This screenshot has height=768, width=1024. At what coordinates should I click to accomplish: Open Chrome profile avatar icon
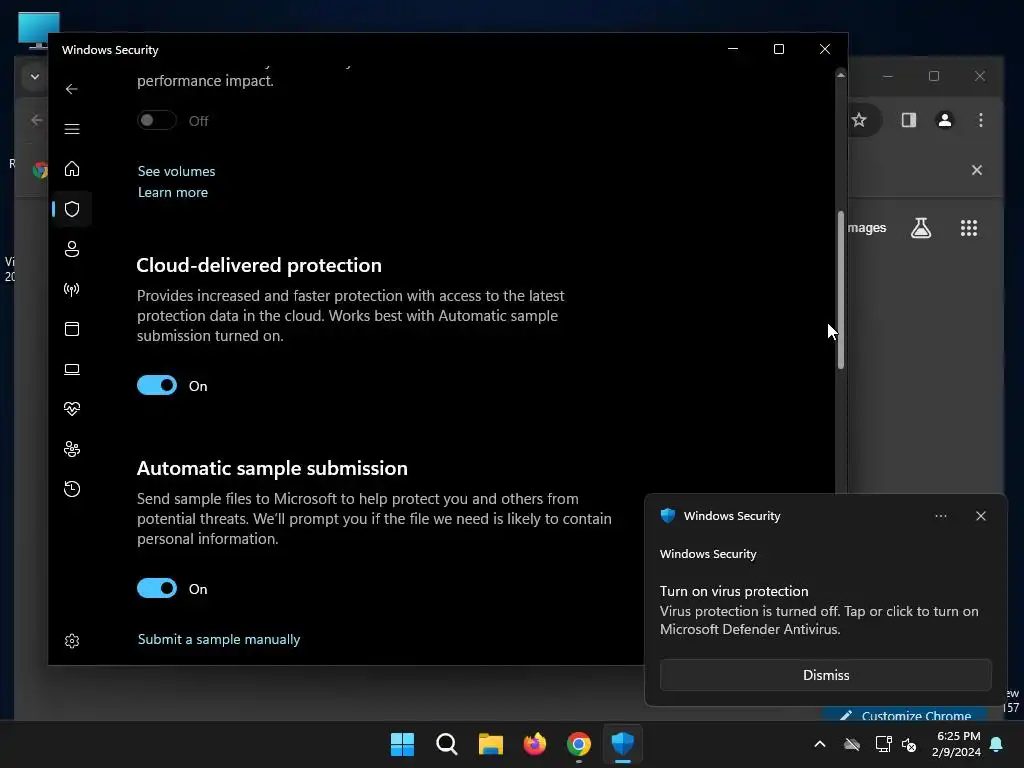pyautogui.click(x=944, y=120)
